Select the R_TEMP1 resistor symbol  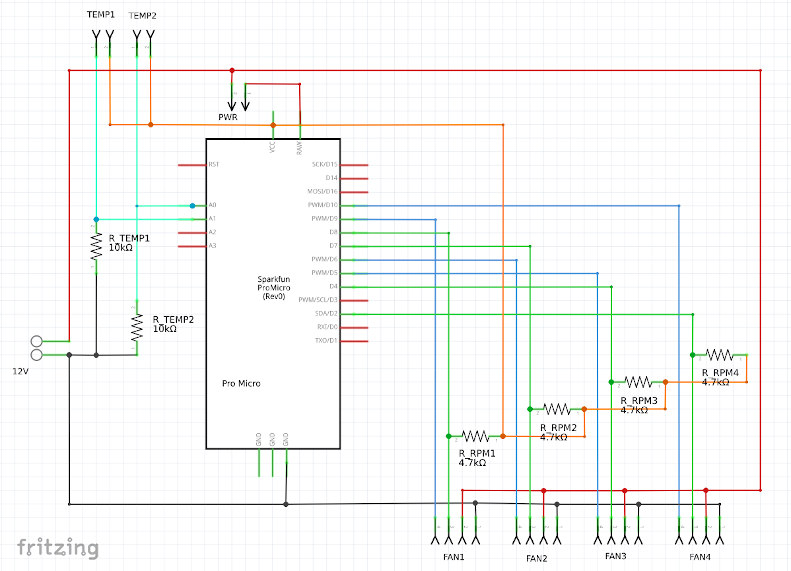(x=96, y=247)
